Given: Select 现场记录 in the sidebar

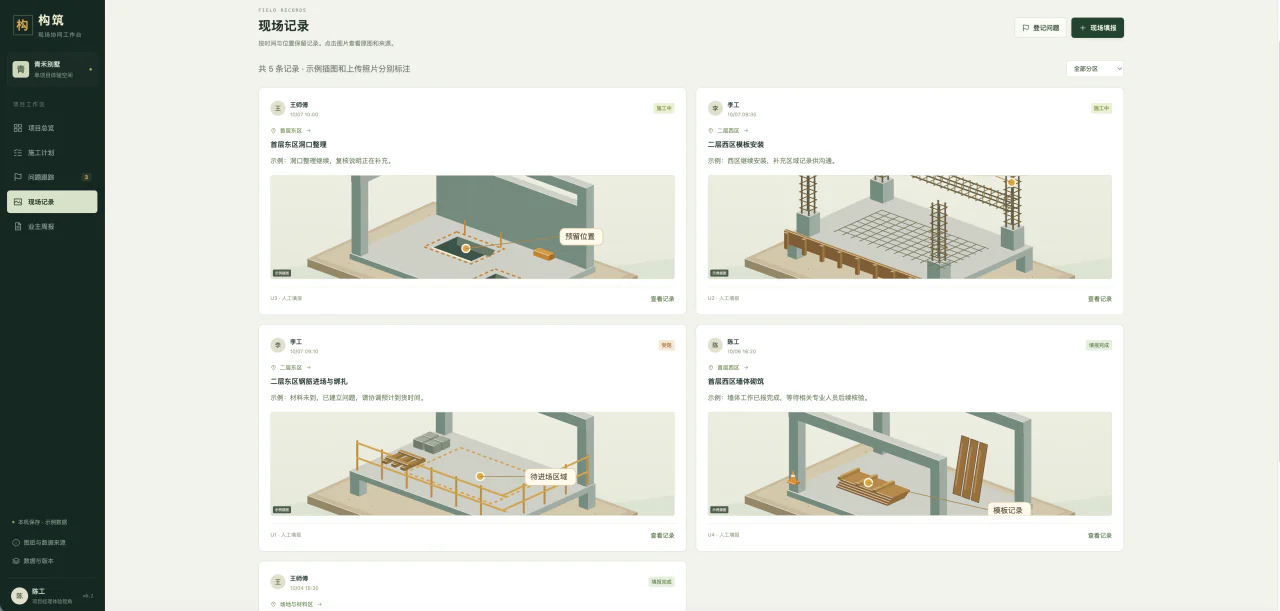Looking at the screenshot, I should click(x=52, y=201).
